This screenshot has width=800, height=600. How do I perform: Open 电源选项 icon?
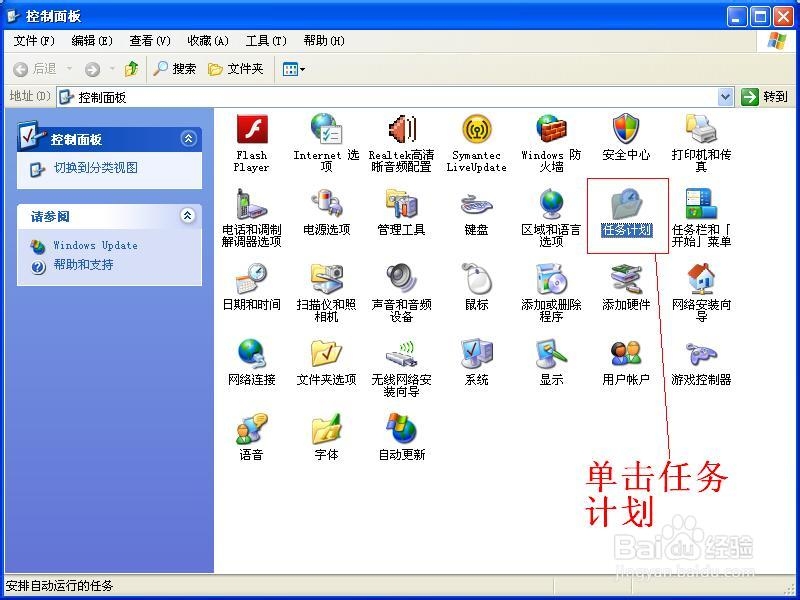327,204
